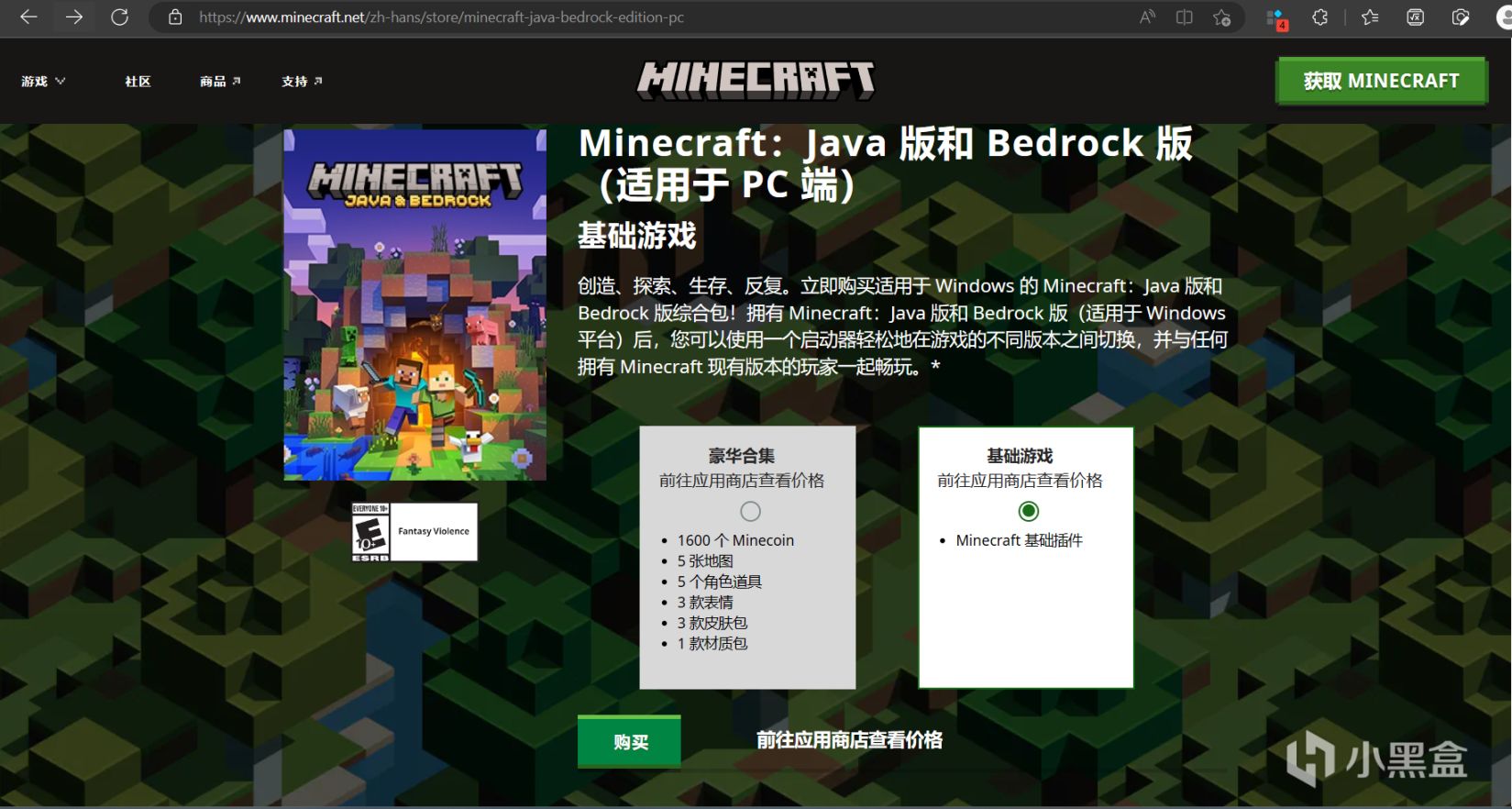Open the Favorites list
Screen dimensions: 1512x809
[1370, 17]
